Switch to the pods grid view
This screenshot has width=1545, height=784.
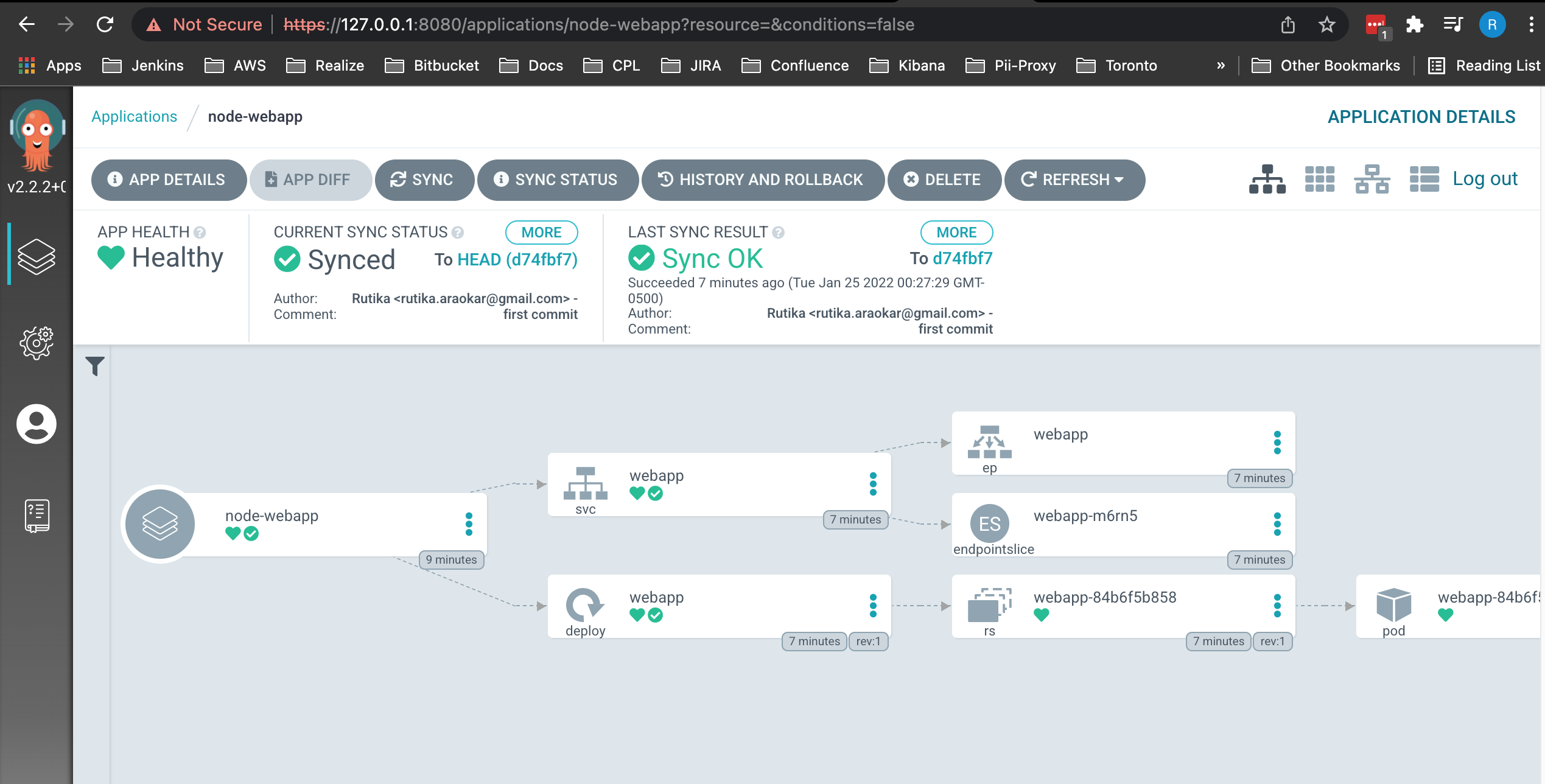pos(1319,180)
